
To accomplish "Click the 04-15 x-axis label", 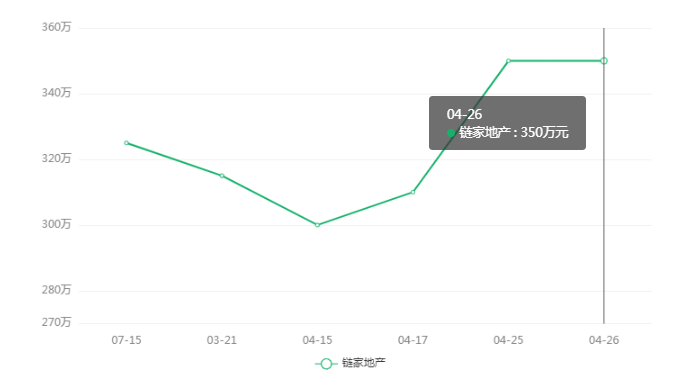I will click(x=317, y=340).
